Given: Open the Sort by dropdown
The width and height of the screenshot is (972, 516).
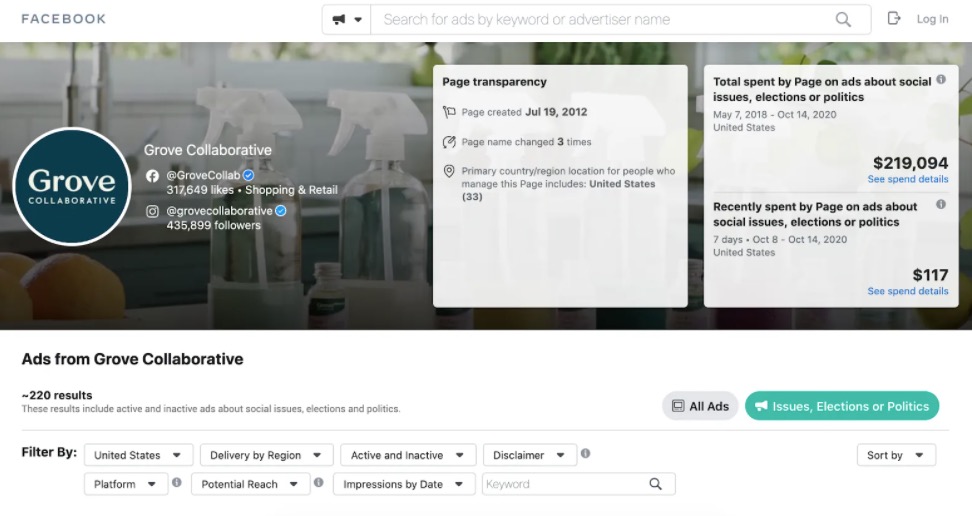Looking at the screenshot, I should (x=896, y=455).
